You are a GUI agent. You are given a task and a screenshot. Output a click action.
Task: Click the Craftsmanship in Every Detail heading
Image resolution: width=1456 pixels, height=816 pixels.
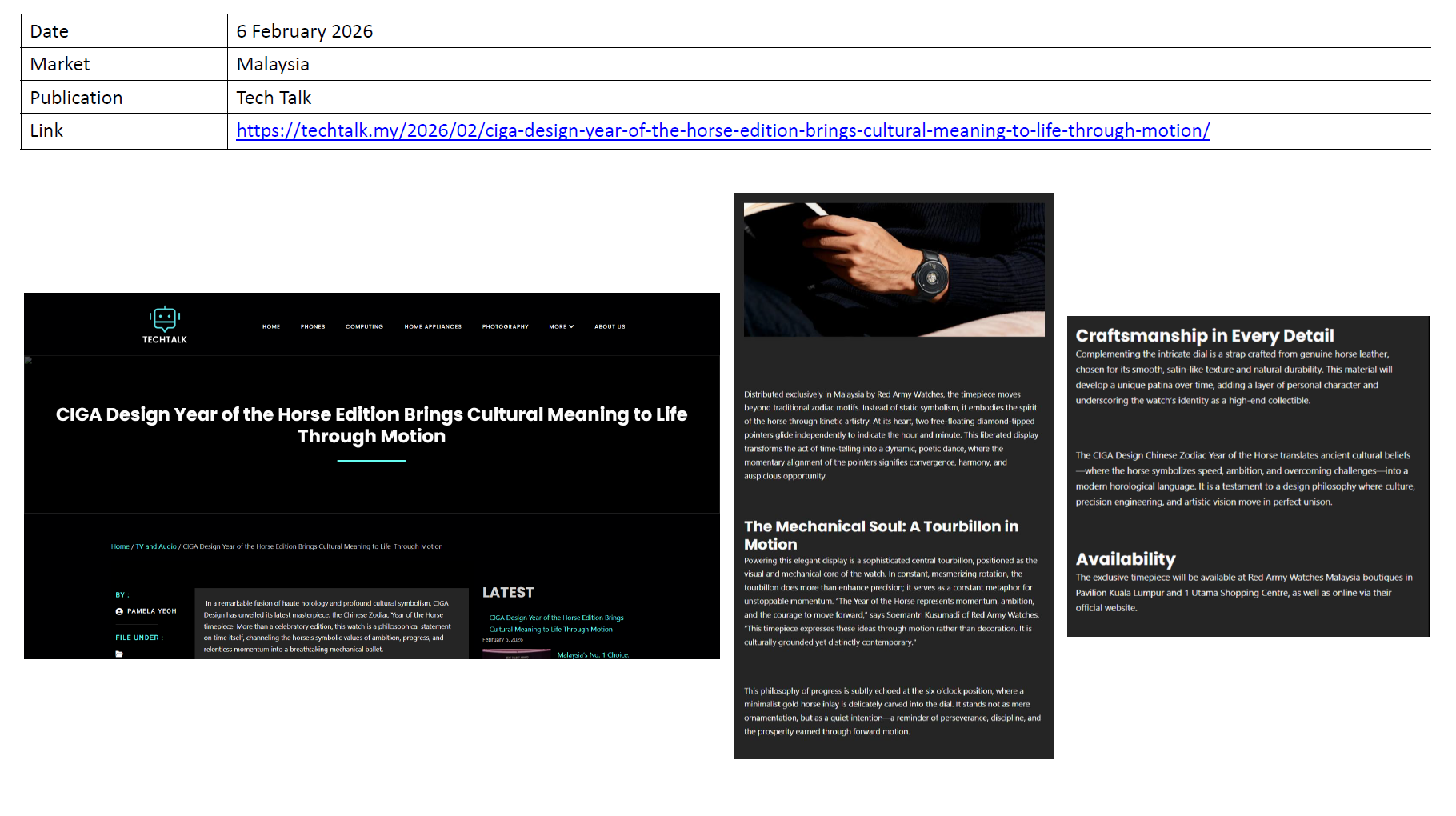[1204, 335]
